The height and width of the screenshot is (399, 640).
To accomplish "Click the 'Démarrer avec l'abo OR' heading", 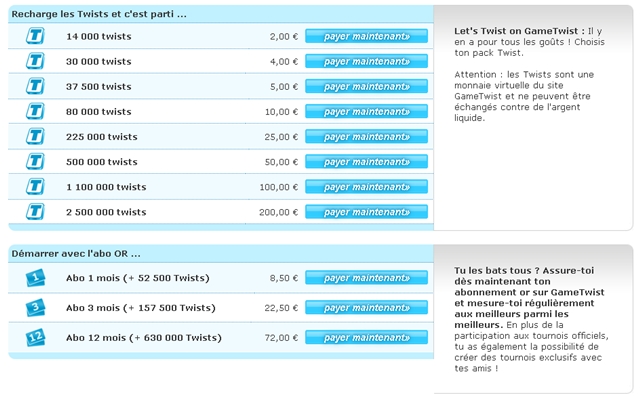I will 76,253.
